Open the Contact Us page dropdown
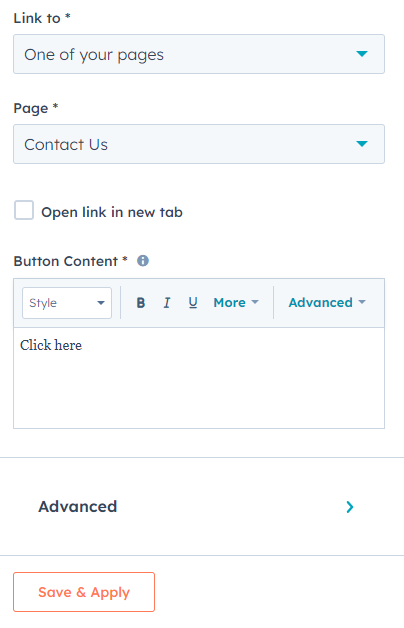404x628 pixels. [199, 144]
